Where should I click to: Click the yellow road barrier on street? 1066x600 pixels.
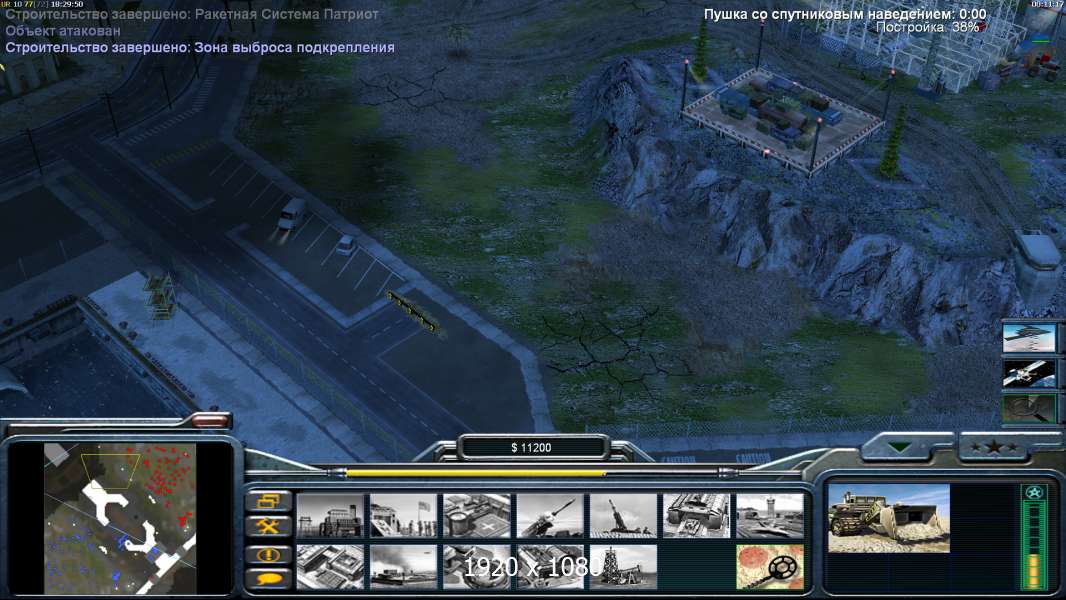[412, 312]
